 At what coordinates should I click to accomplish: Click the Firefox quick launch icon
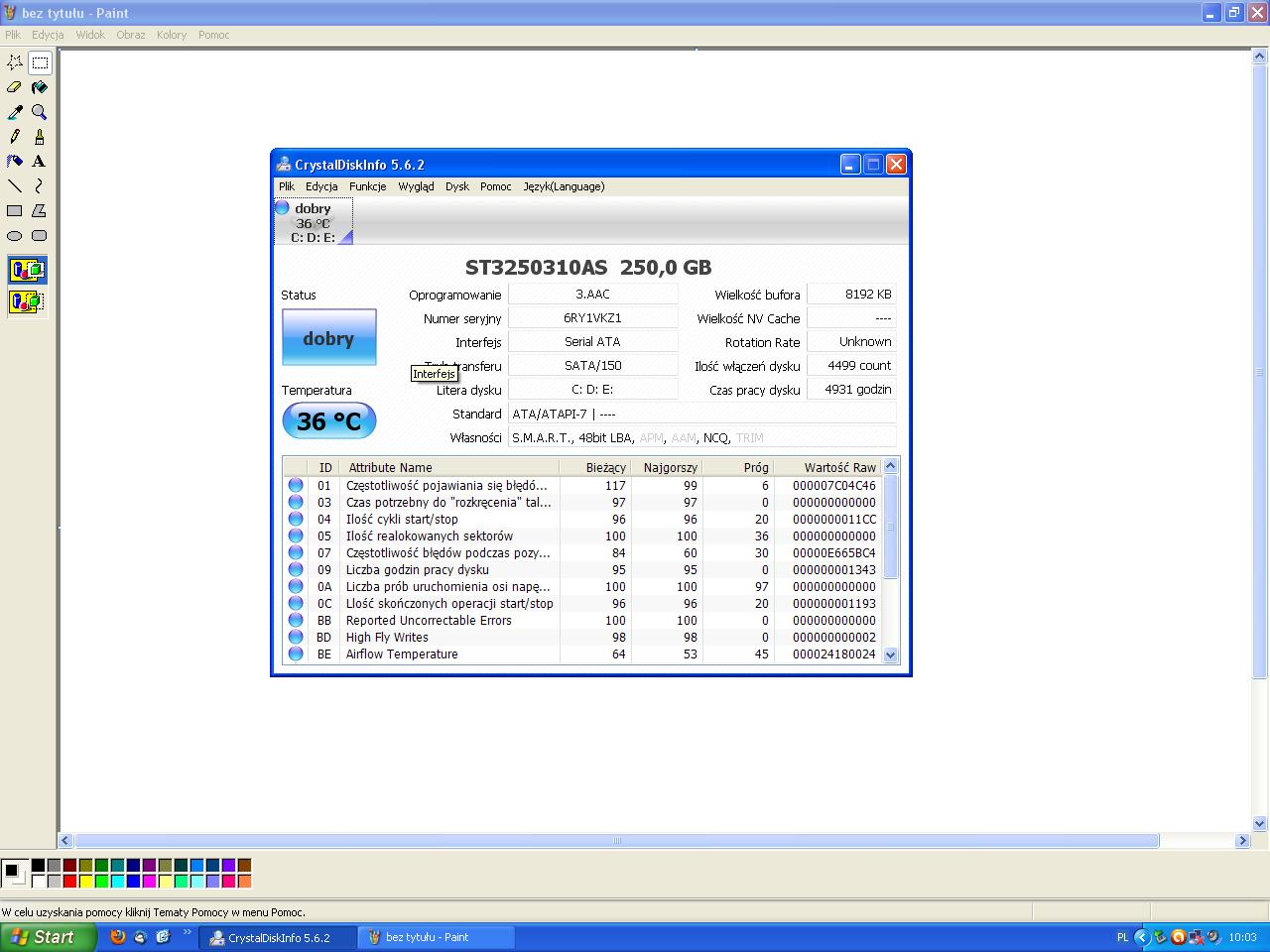point(118,936)
